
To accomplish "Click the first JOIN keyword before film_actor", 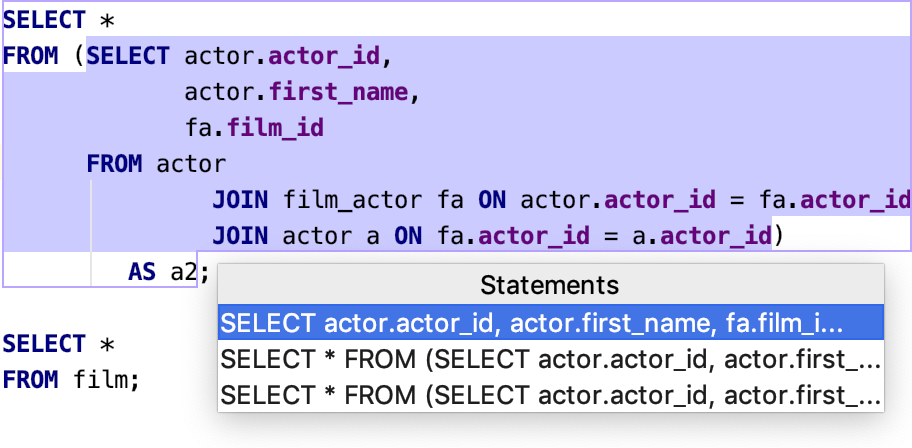I will (240, 199).
